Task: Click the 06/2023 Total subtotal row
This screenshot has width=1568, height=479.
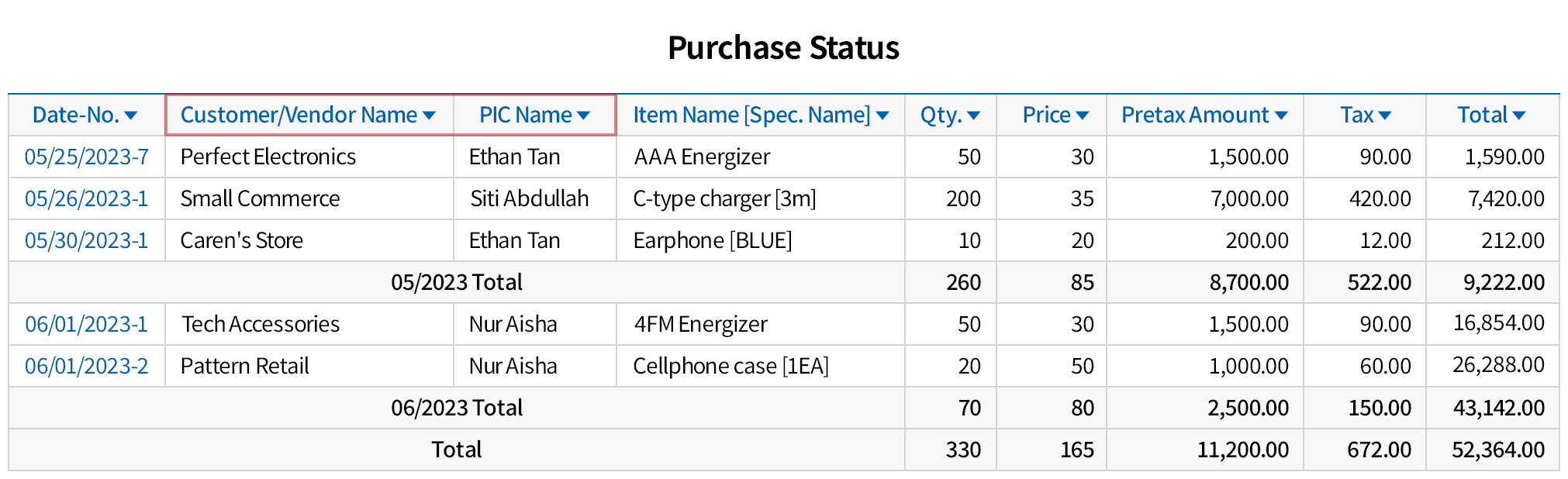Action: click(x=456, y=408)
